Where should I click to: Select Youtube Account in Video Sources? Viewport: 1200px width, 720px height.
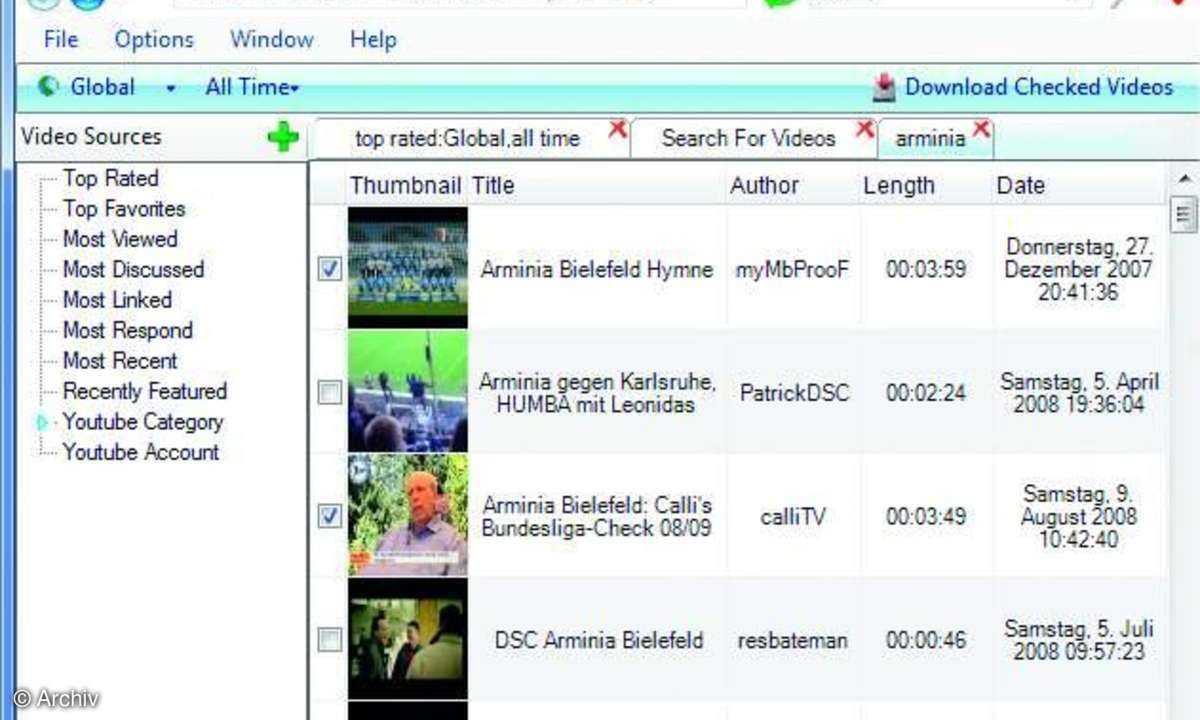click(x=141, y=452)
